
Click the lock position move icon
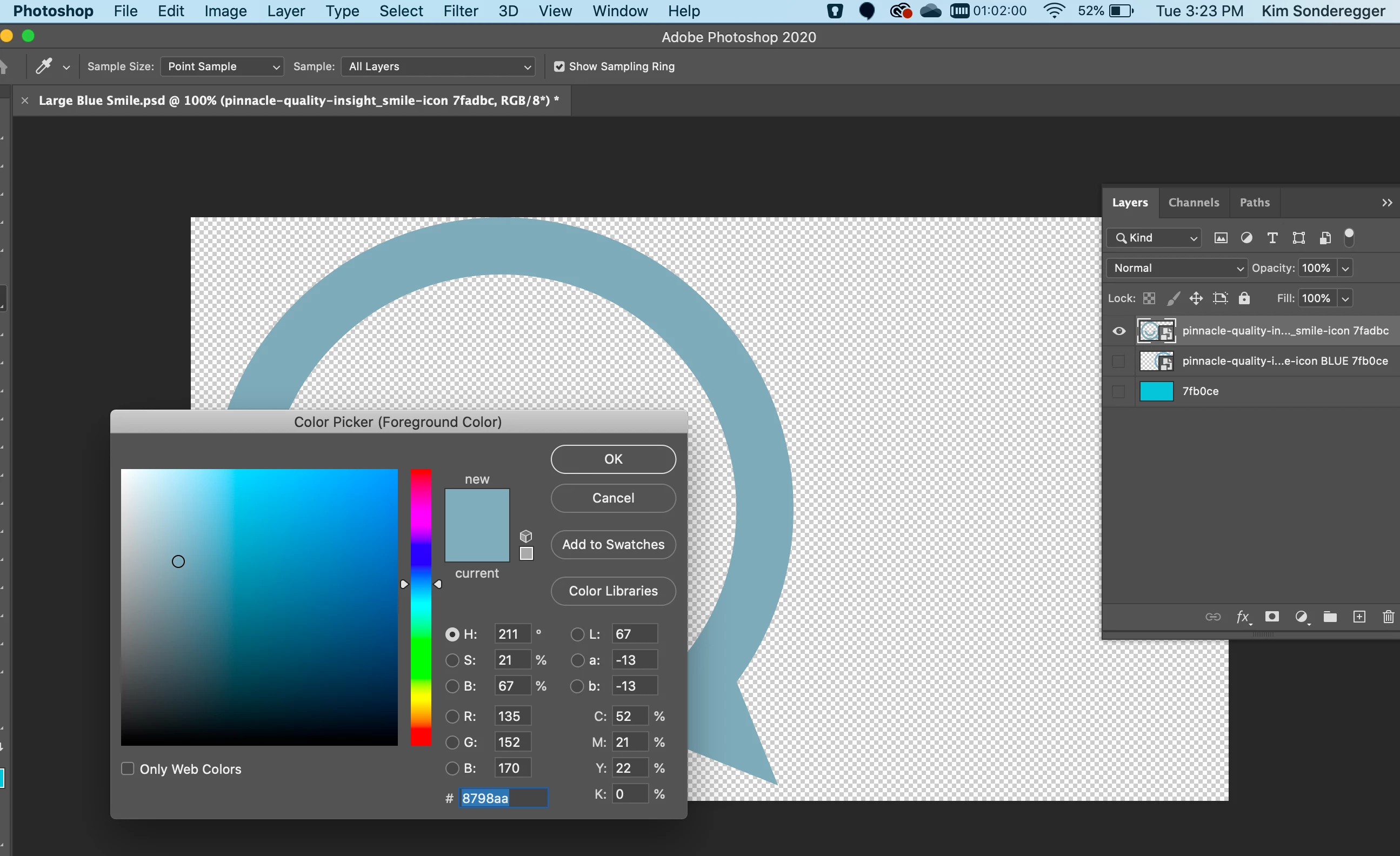(1196, 298)
